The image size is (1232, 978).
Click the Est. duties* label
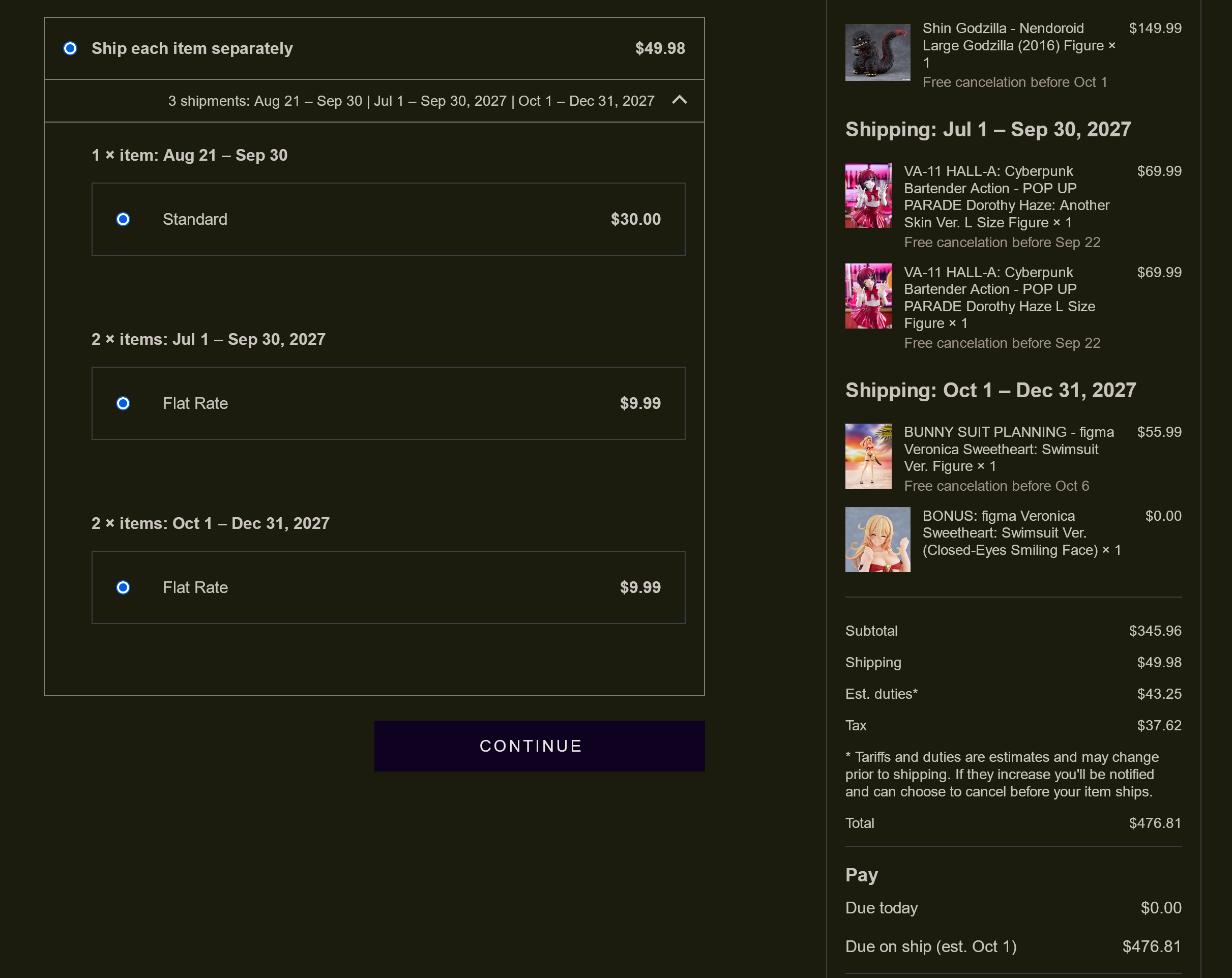coord(881,694)
